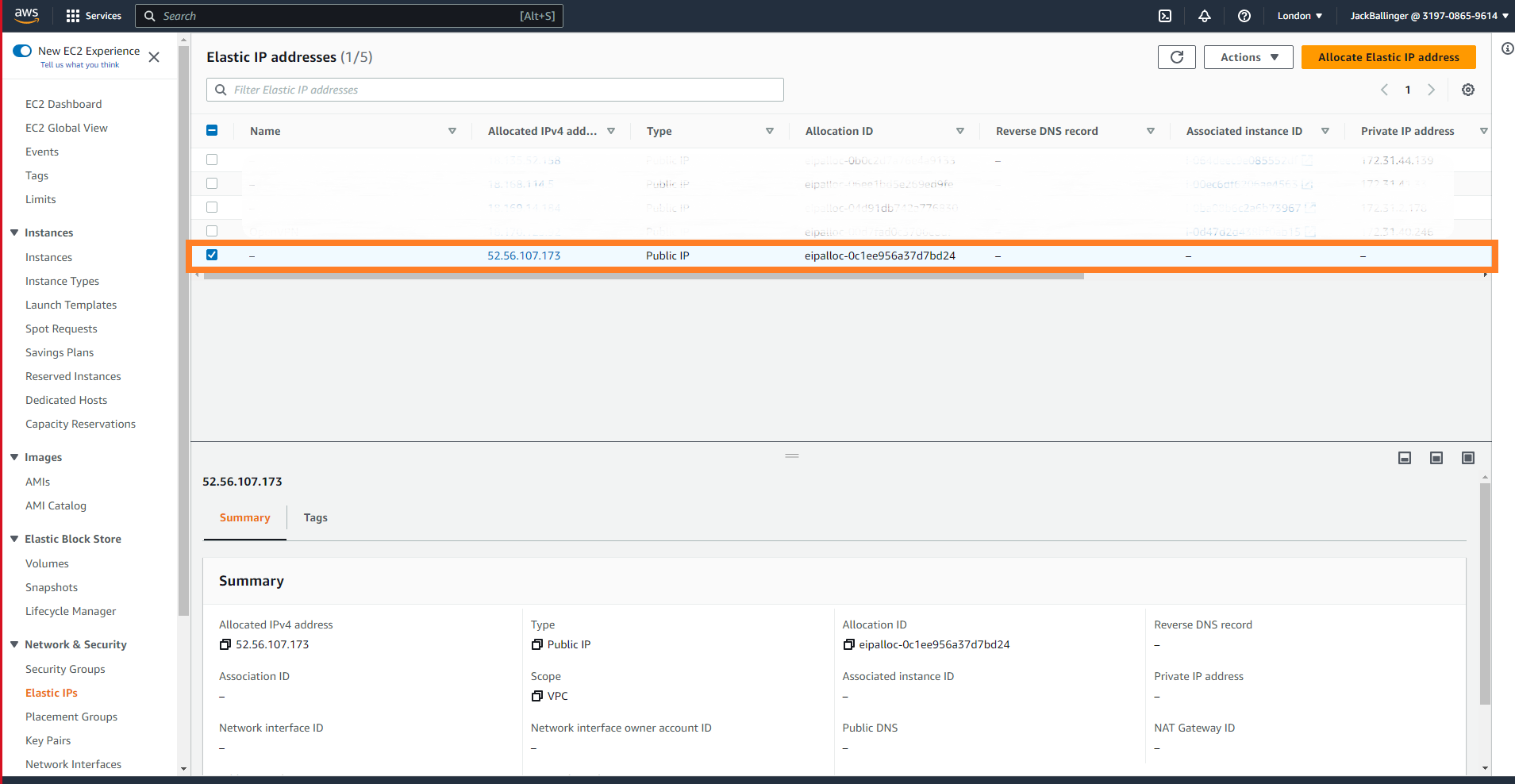Open the Services grid menu
The width and height of the screenshot is (1515, 784).
(x=94, y=16)
